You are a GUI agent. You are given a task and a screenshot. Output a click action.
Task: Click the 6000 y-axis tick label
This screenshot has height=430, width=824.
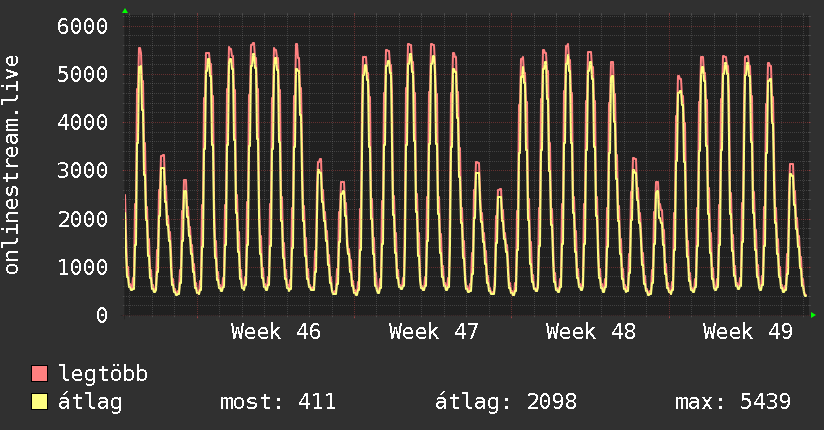click(83, 26)
